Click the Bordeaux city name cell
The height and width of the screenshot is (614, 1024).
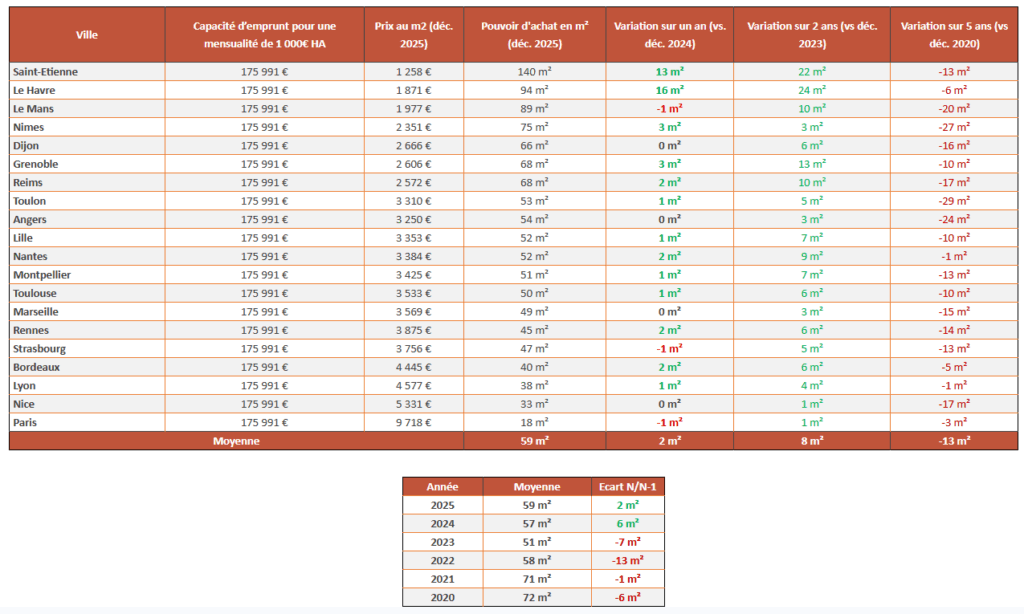38,367
